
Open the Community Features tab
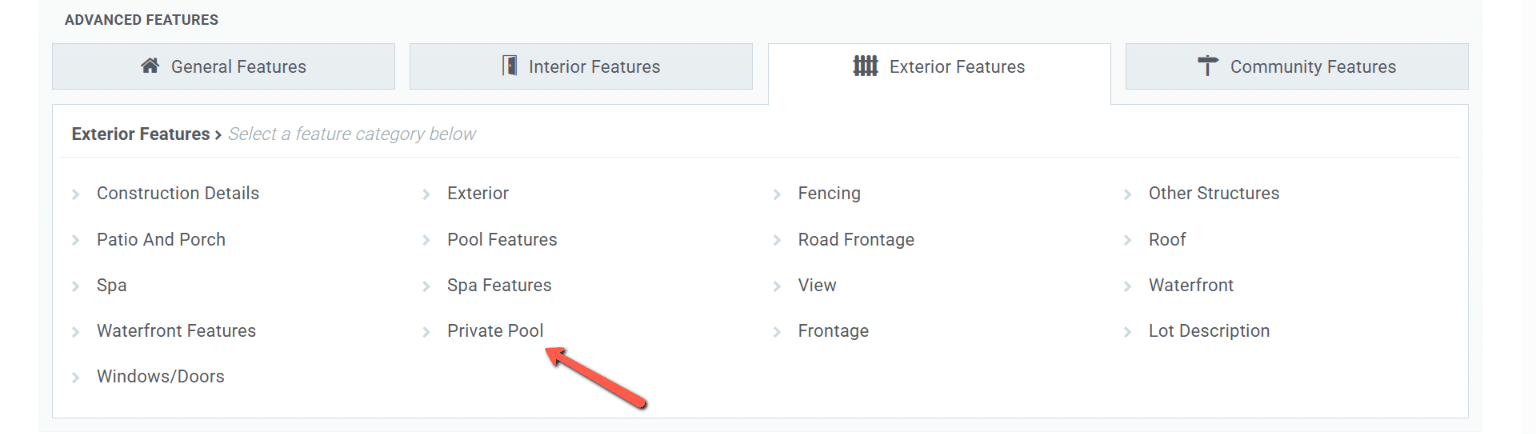coord(1297,66)
